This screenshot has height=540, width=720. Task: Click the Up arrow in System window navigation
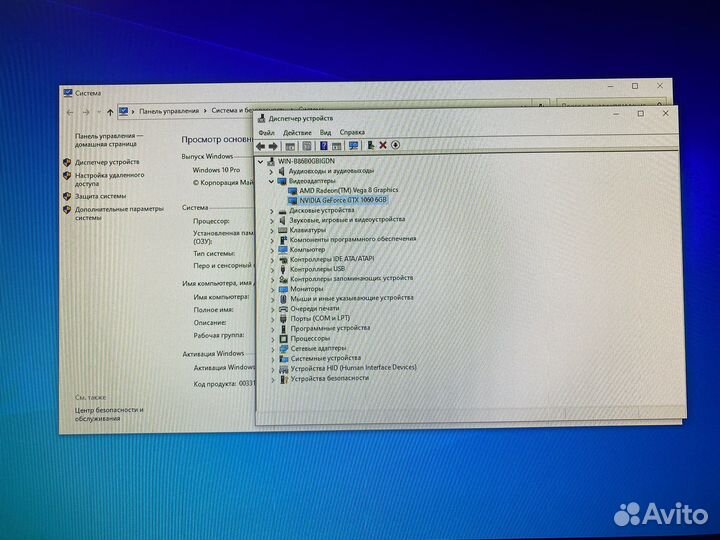pyautogui.click(x=110, y=112)
